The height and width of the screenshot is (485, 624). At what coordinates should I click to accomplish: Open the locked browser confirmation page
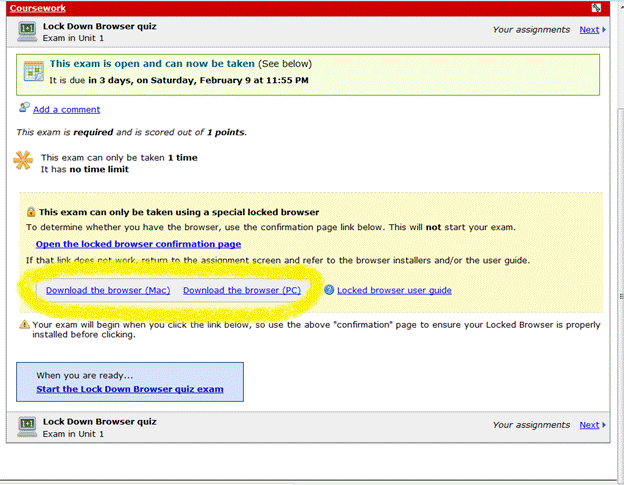point(138,244)
